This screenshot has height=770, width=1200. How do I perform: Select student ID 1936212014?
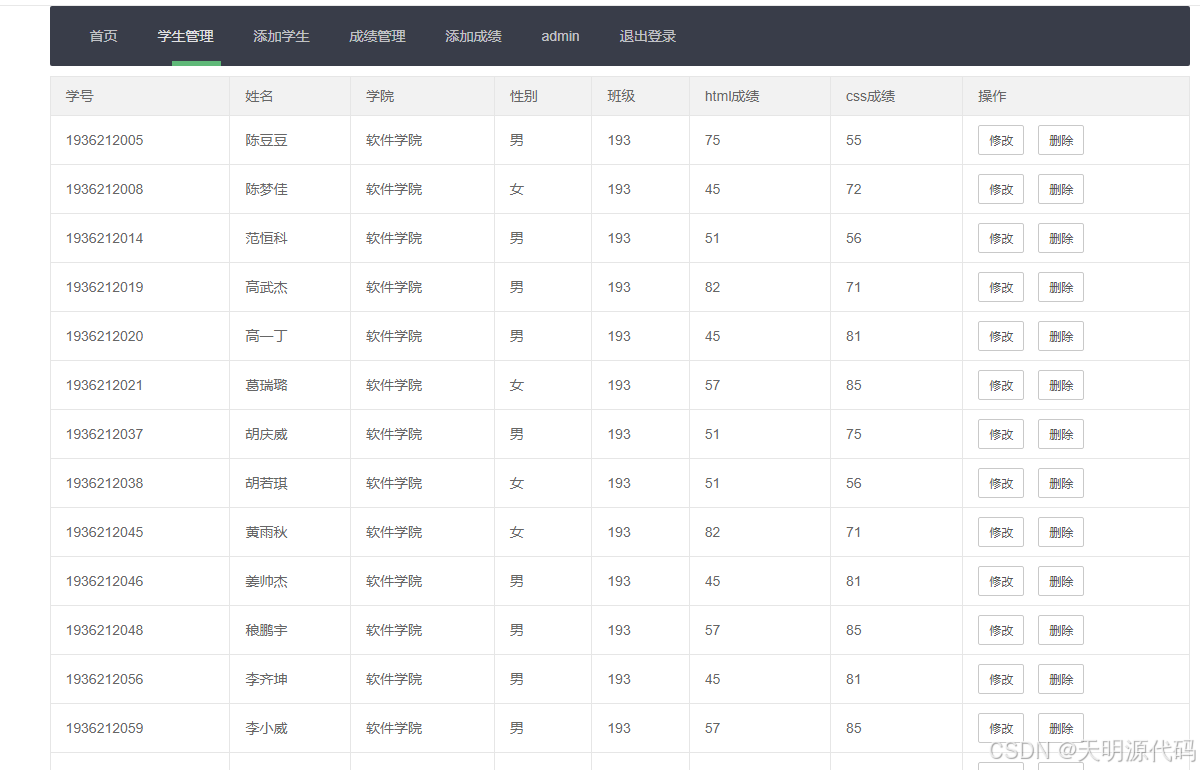(105, 238)
